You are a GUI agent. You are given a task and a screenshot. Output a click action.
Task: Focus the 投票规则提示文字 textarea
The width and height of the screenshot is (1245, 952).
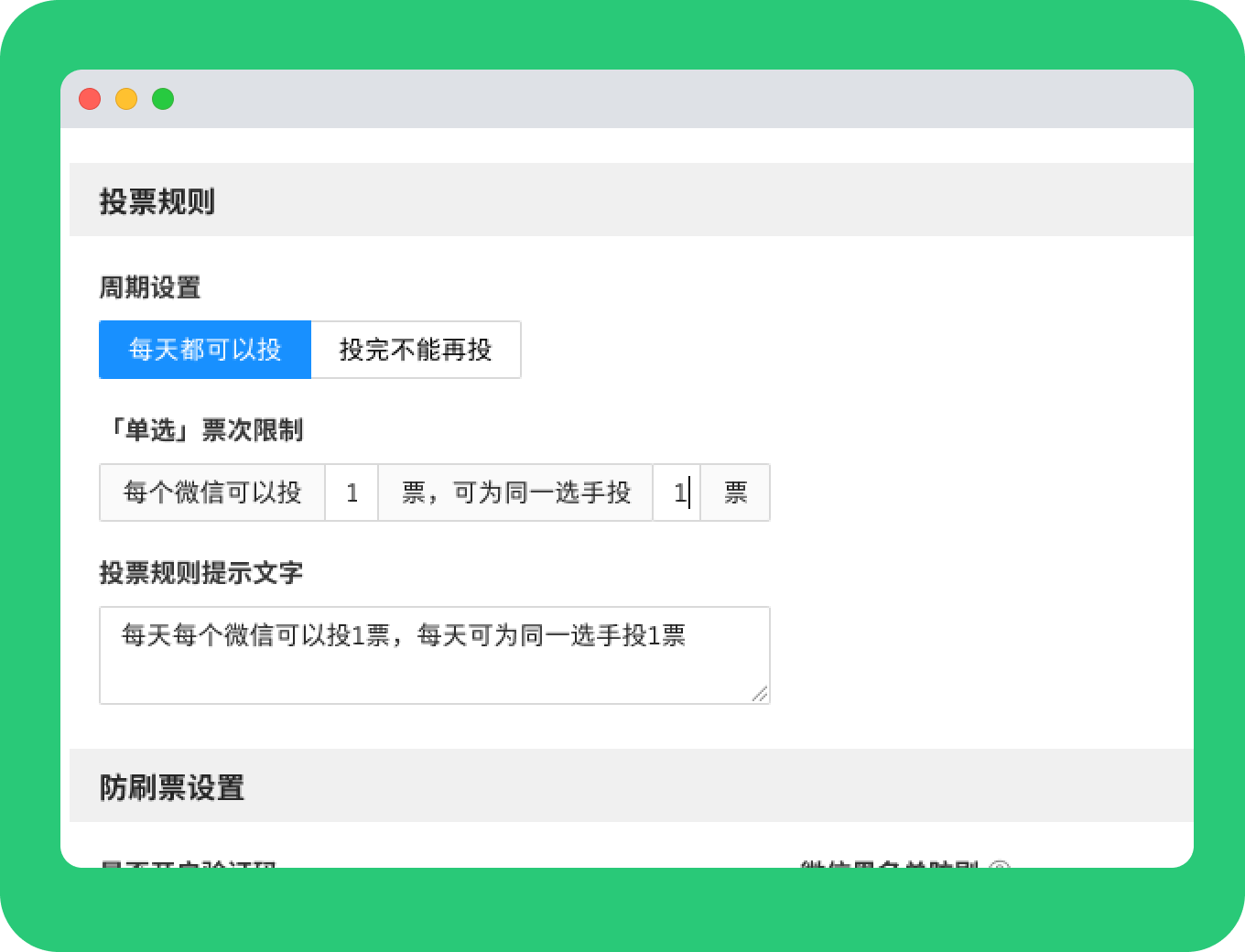point(434,655)
